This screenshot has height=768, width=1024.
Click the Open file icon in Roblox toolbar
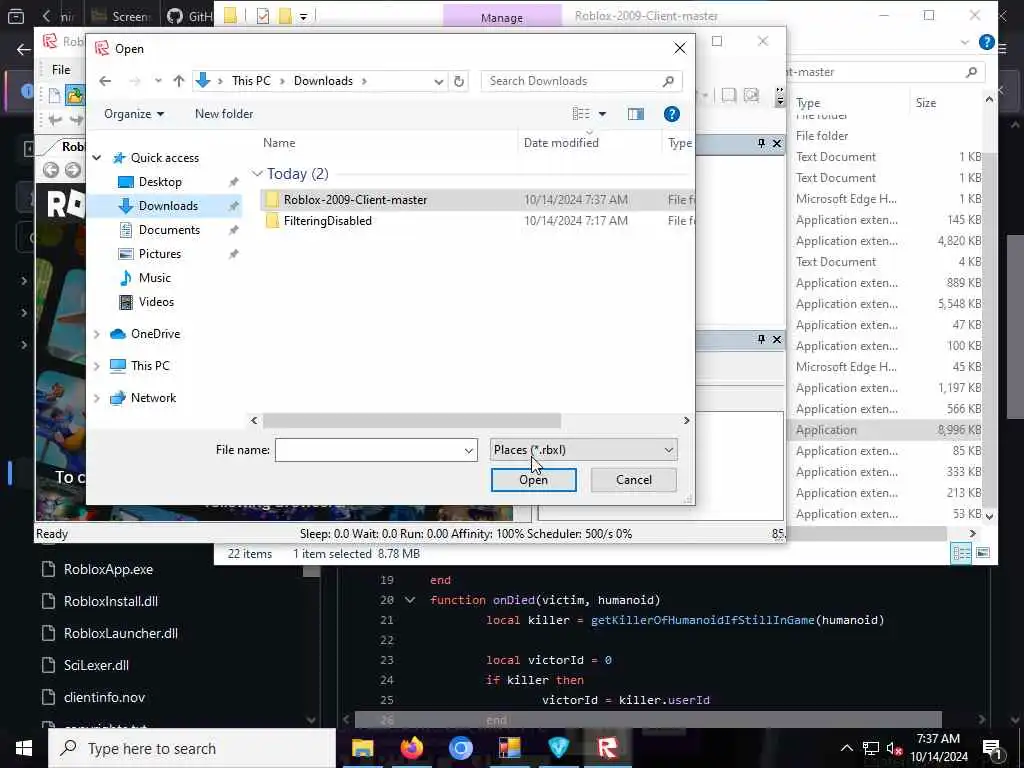coord(74,96)
